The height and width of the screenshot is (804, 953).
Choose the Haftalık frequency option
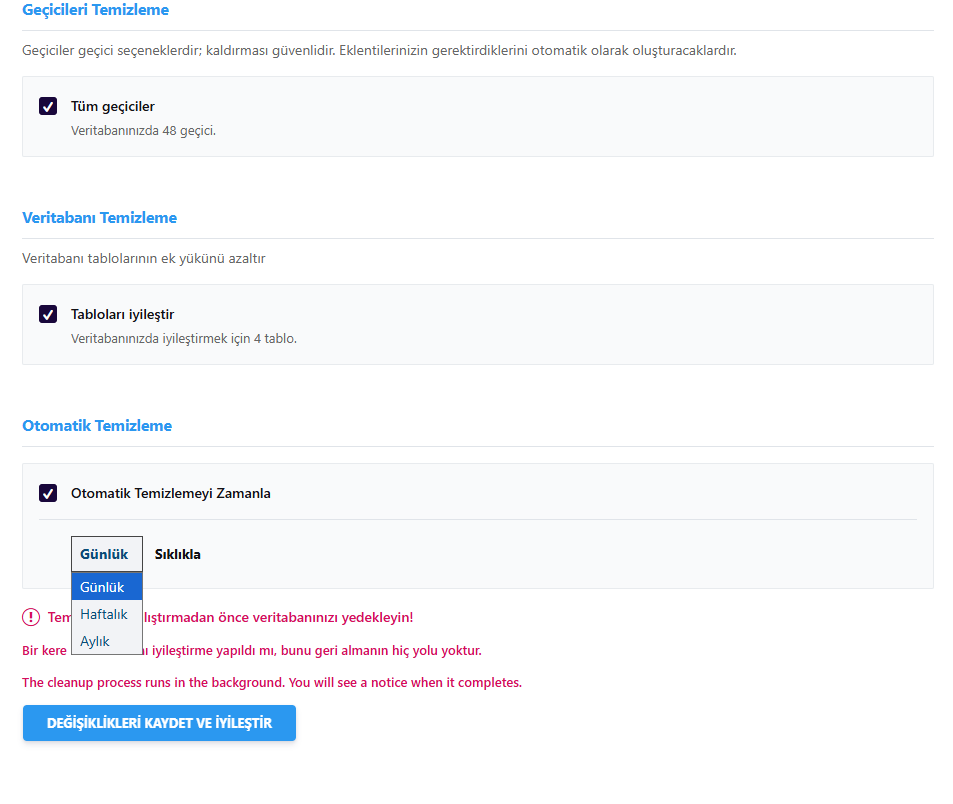coord(104,614)
